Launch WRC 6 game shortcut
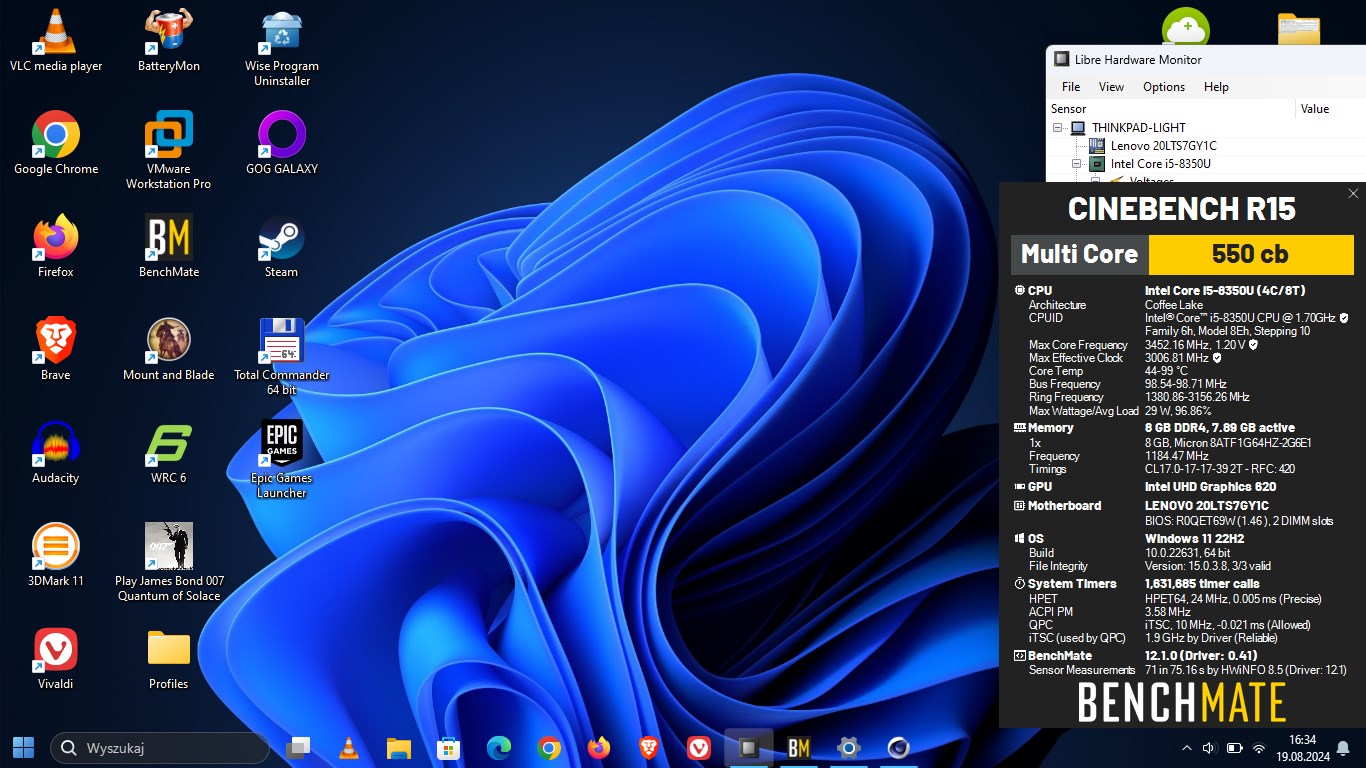 pos(168,452)
